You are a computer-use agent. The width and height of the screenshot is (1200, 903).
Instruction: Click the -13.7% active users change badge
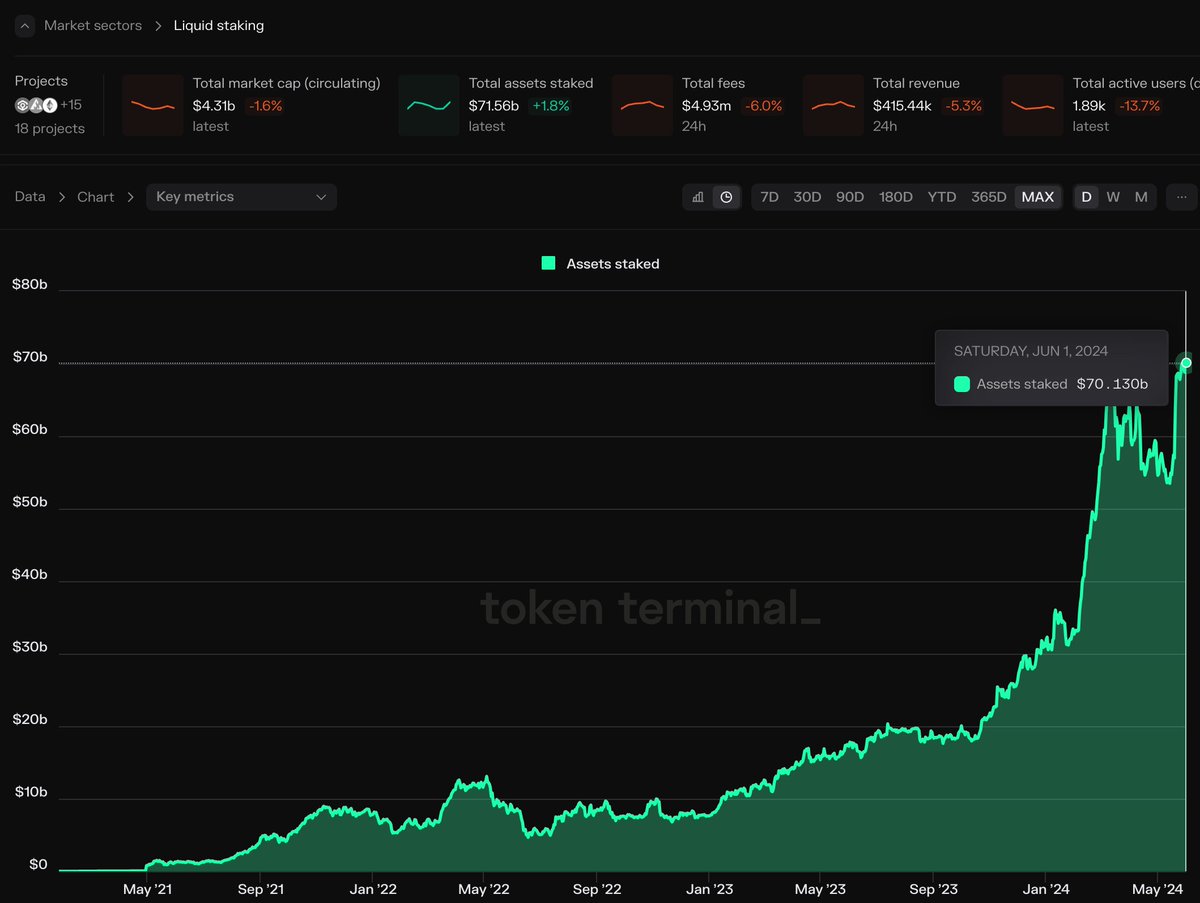1139,106
